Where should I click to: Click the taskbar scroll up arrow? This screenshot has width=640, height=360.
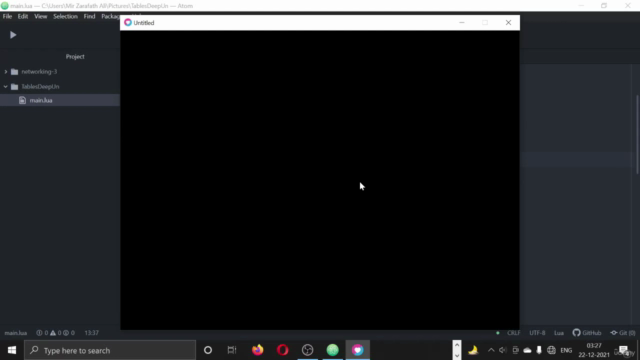pyautogui.click(x=457, y=345)
